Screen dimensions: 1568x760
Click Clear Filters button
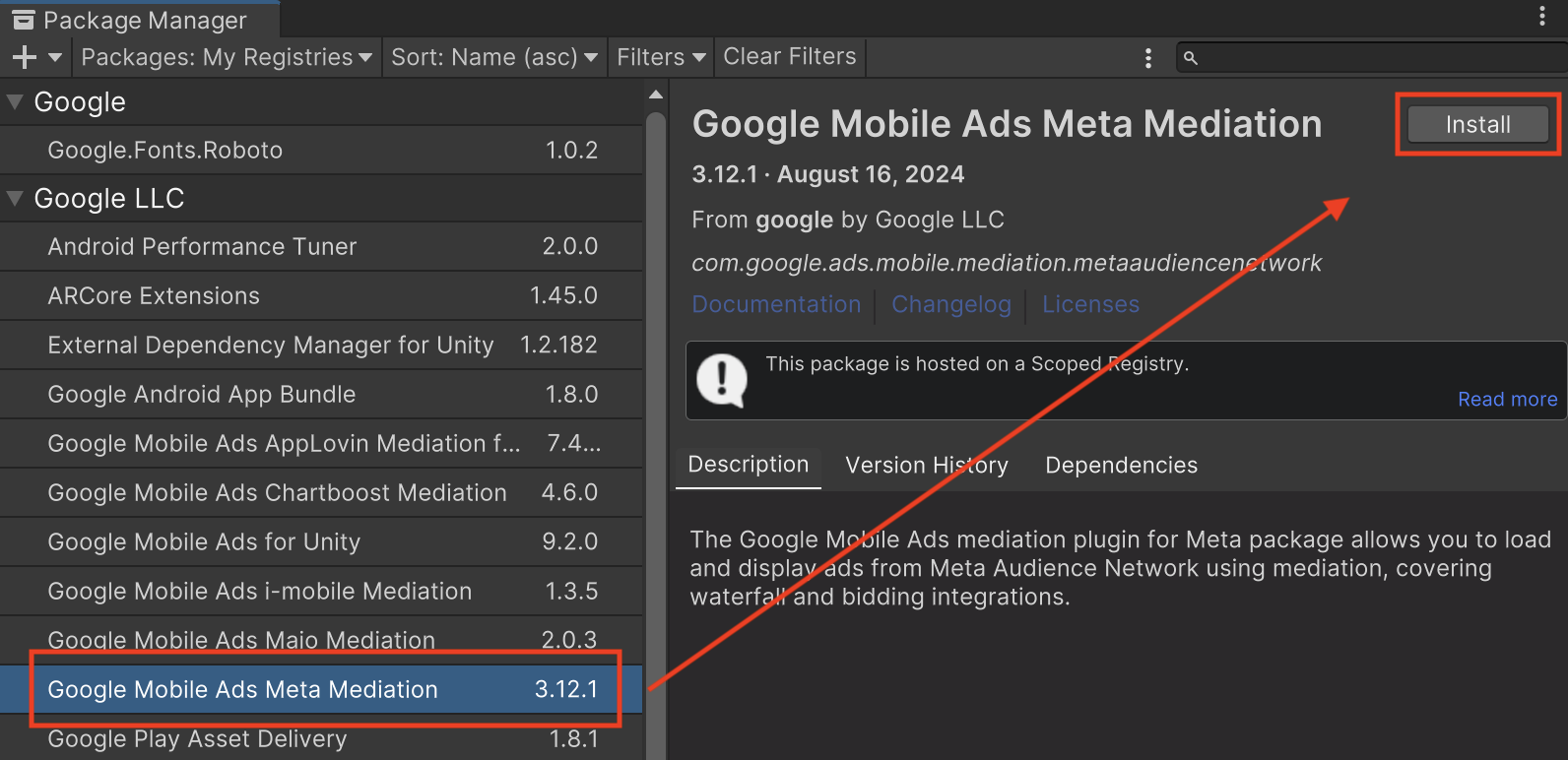pos(789,57)
